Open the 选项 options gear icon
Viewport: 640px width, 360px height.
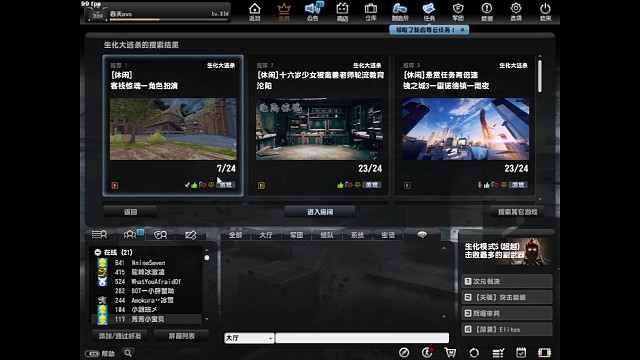coord(516,12)
